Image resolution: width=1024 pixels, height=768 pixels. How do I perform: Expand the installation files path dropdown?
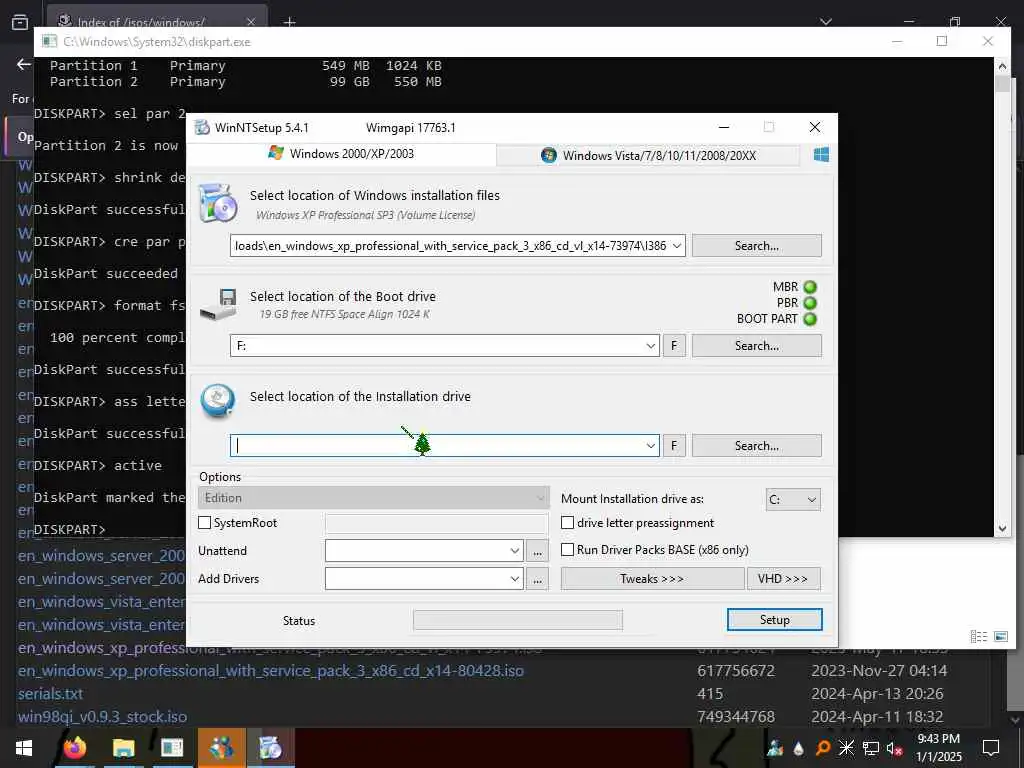[677, 246]
